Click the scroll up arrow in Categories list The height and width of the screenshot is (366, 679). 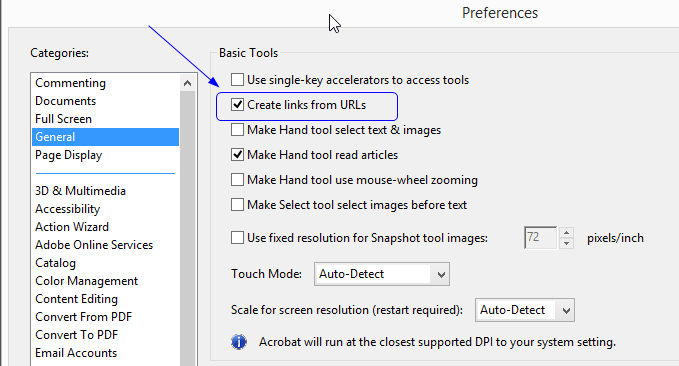[188, 83]
